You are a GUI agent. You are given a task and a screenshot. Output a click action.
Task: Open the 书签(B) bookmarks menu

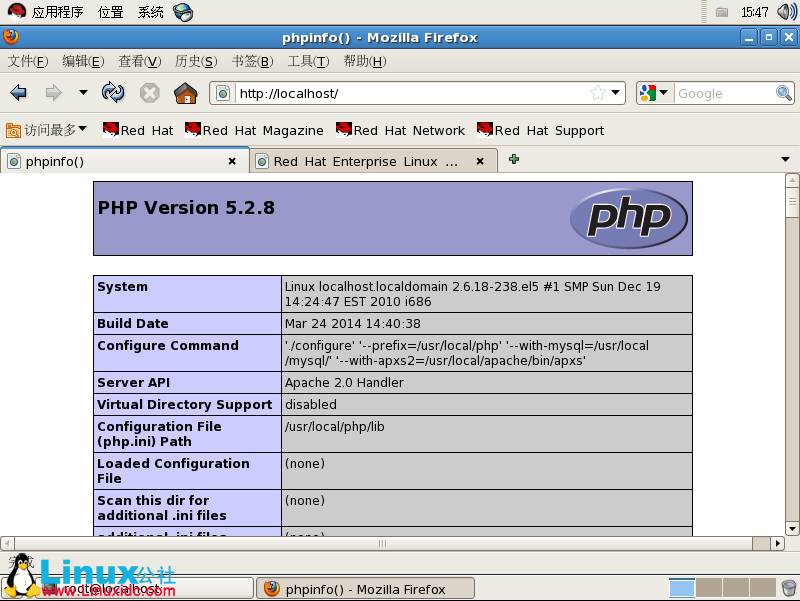click(252, 61)
